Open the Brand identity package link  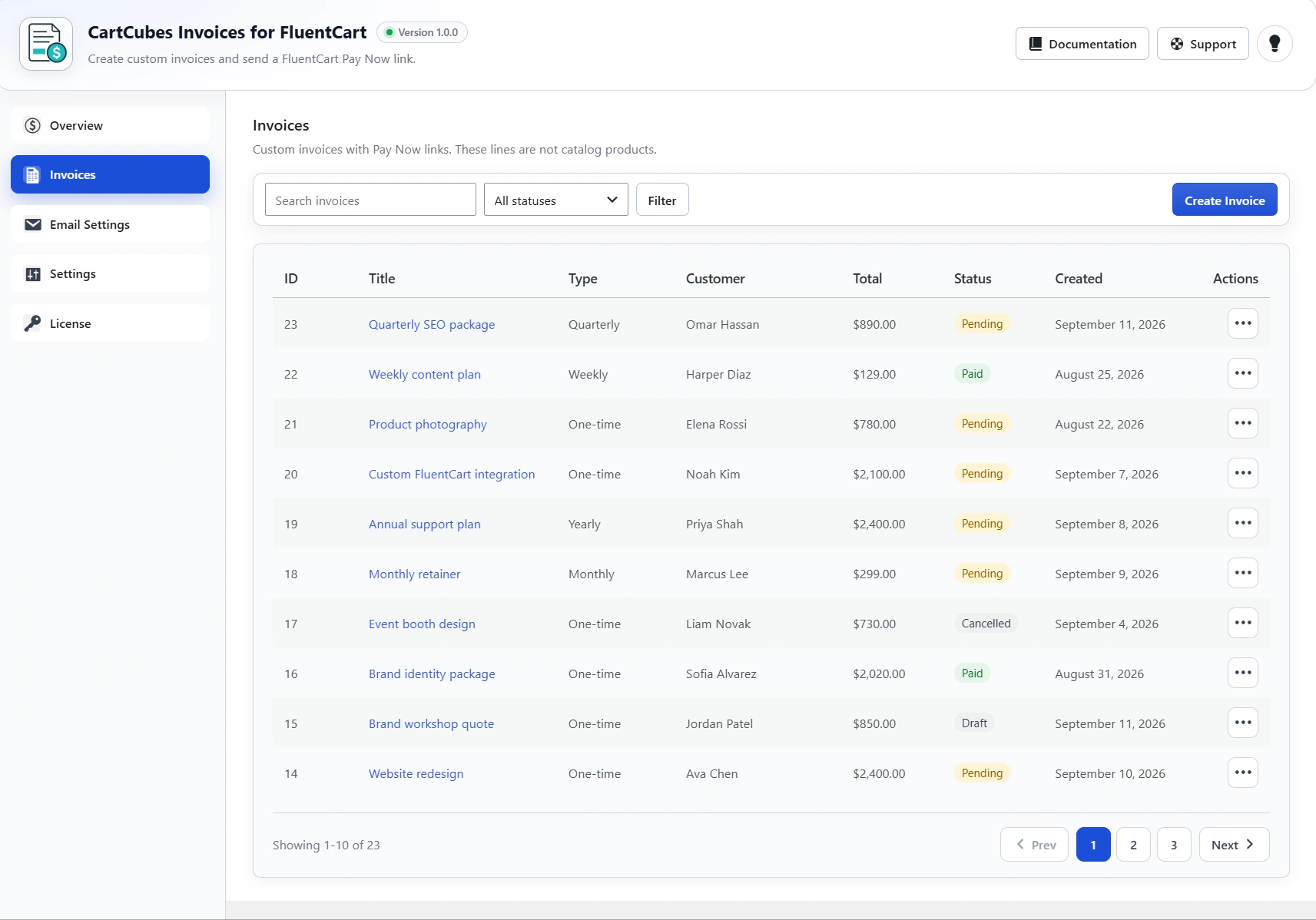(x=432, y=673)
